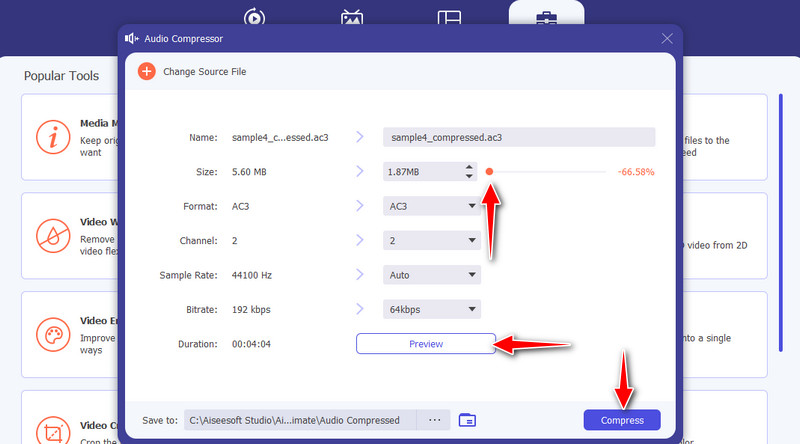
Task: Close the Audio Compressor dialog
Action: click(667, 38)
